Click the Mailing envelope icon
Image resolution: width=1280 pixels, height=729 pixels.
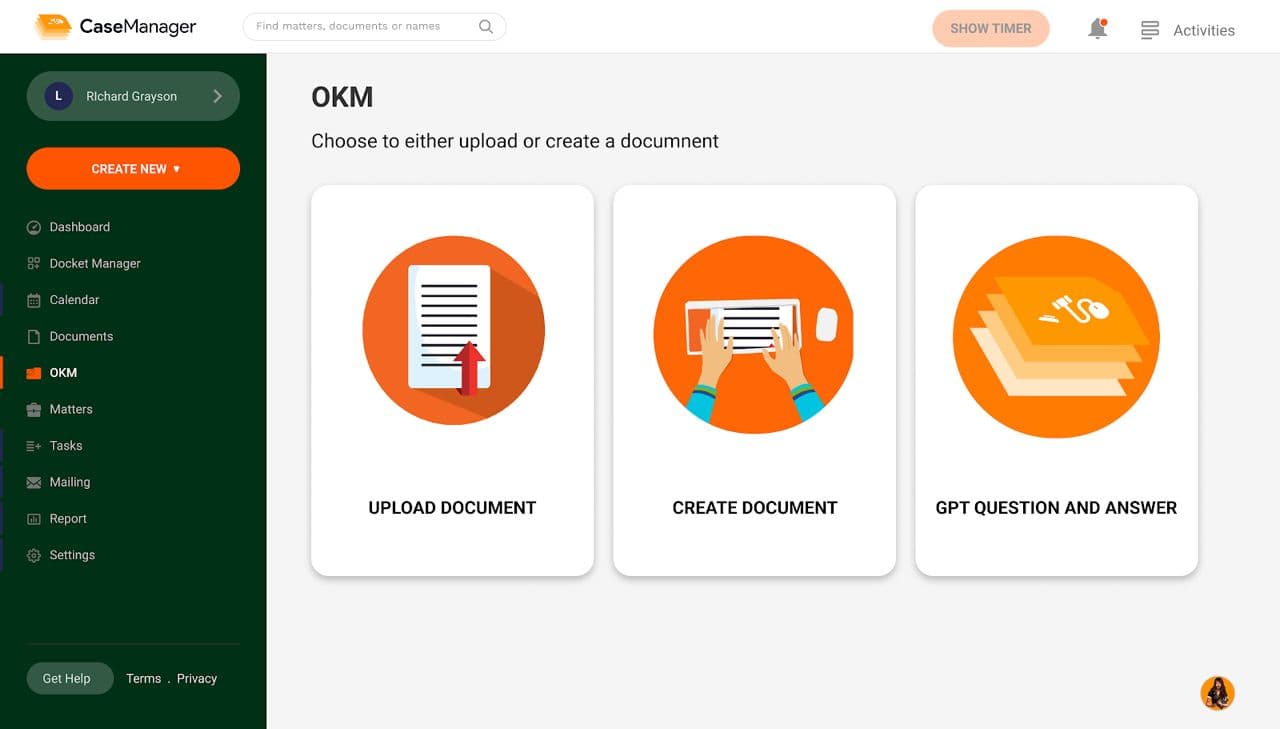point(34,483)
